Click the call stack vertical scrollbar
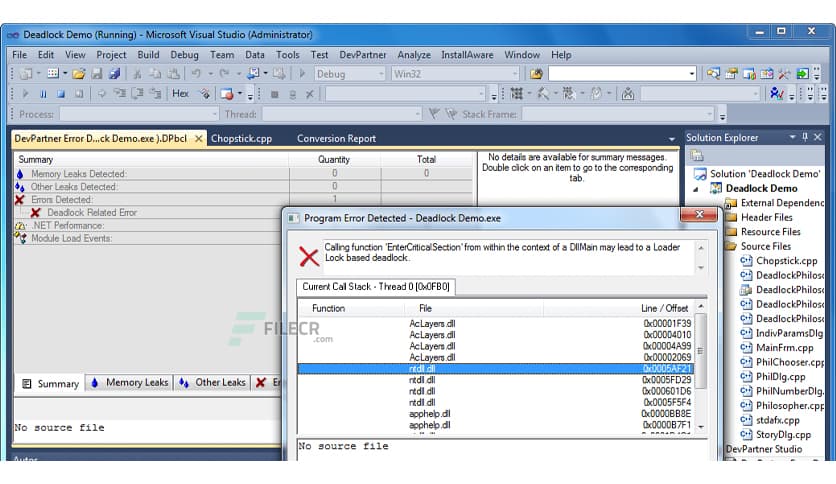This screenshot has height=484, width=836. tap(701, 367)
